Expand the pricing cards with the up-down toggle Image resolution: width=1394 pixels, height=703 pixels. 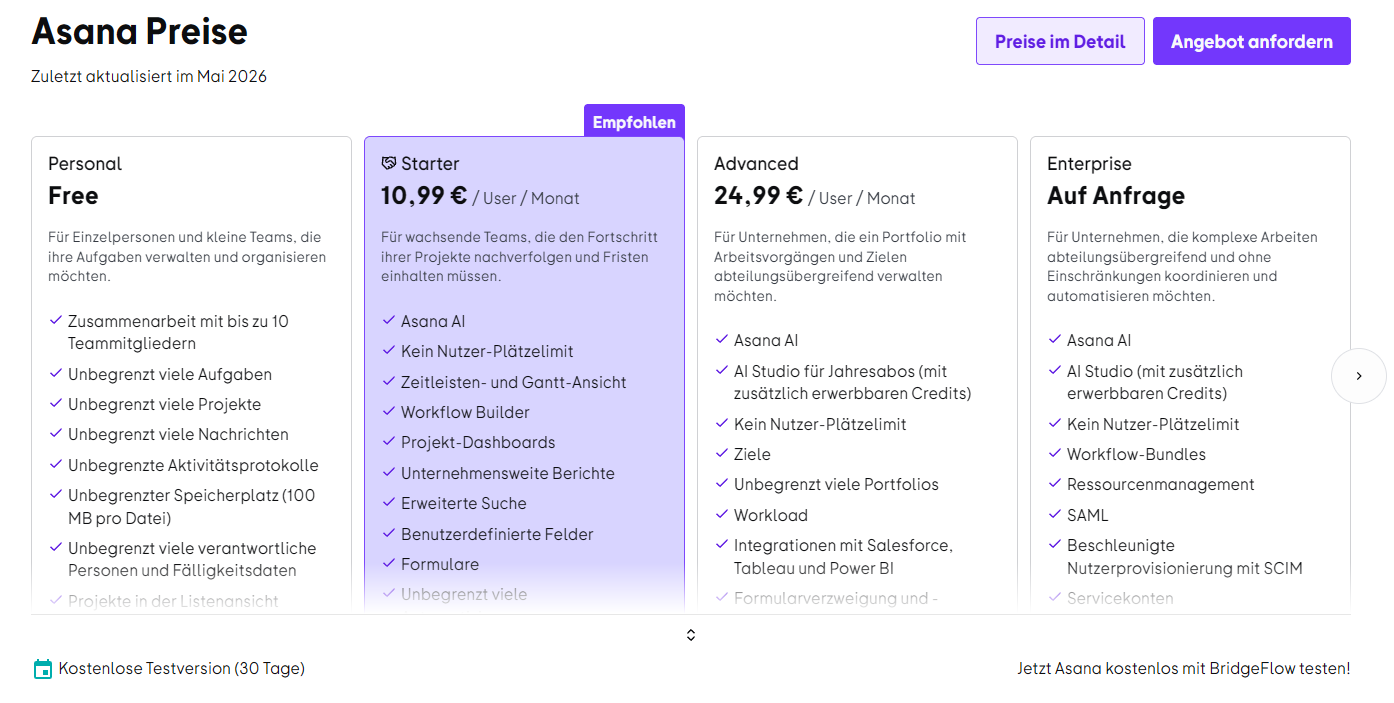(x=691, y=635)
